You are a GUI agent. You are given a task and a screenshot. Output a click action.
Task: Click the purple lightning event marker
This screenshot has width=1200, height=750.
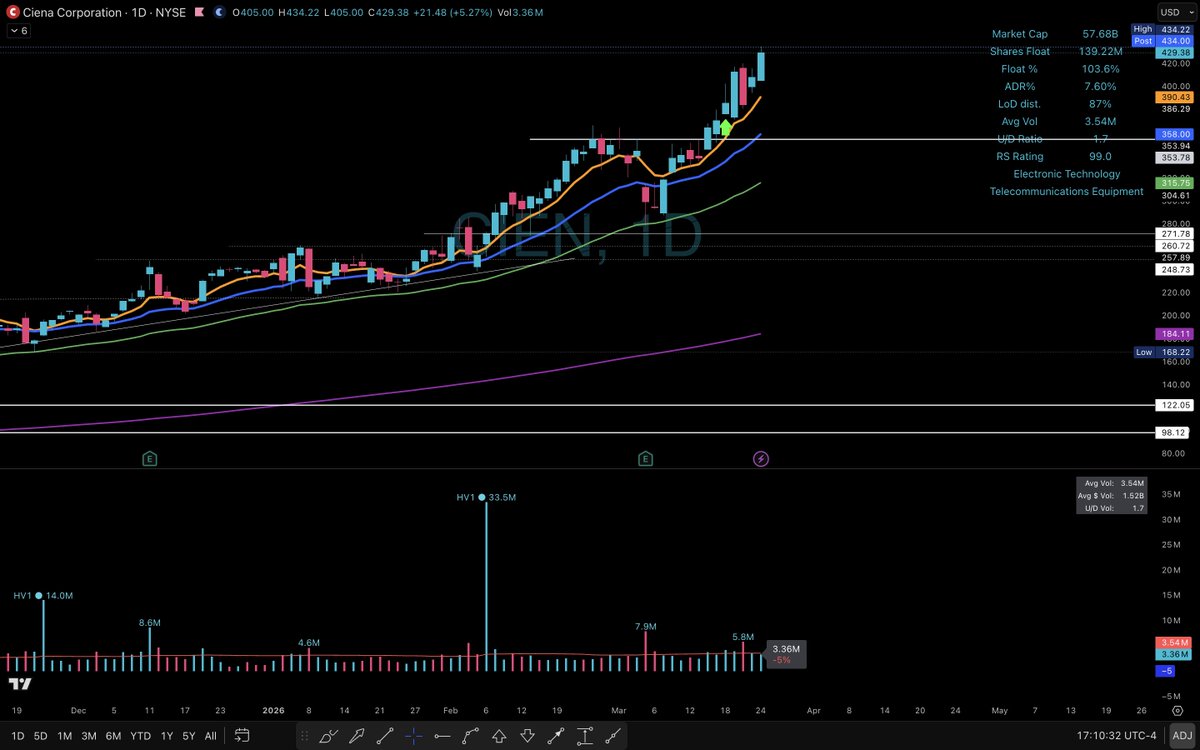click(761, 459)
